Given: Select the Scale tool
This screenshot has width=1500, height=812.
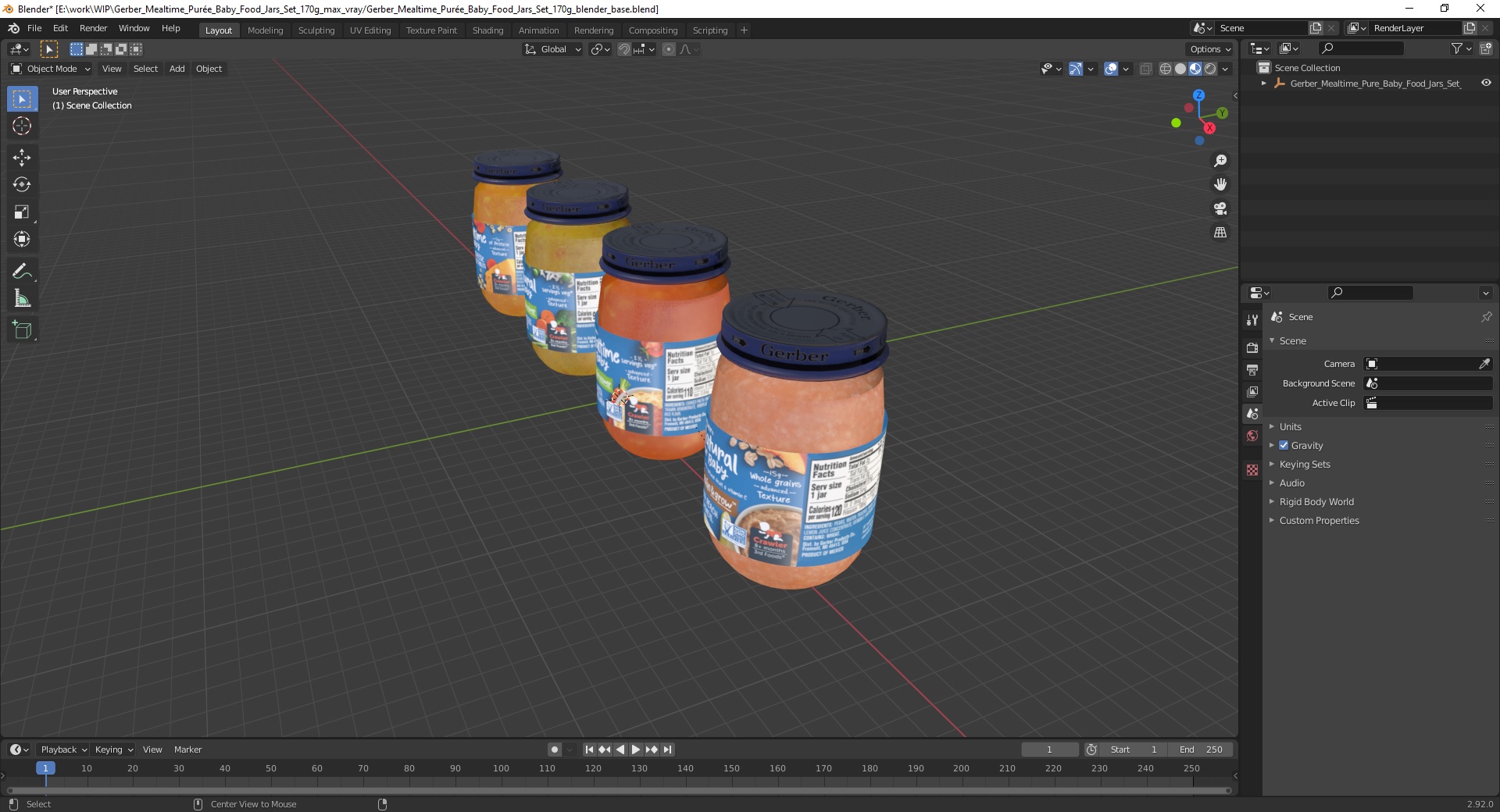Looking at the screenshot, I should 22,212.
